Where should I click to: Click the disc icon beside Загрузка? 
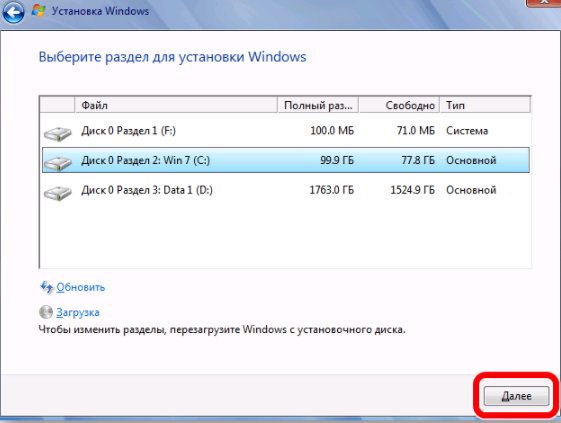pos(46,312)
